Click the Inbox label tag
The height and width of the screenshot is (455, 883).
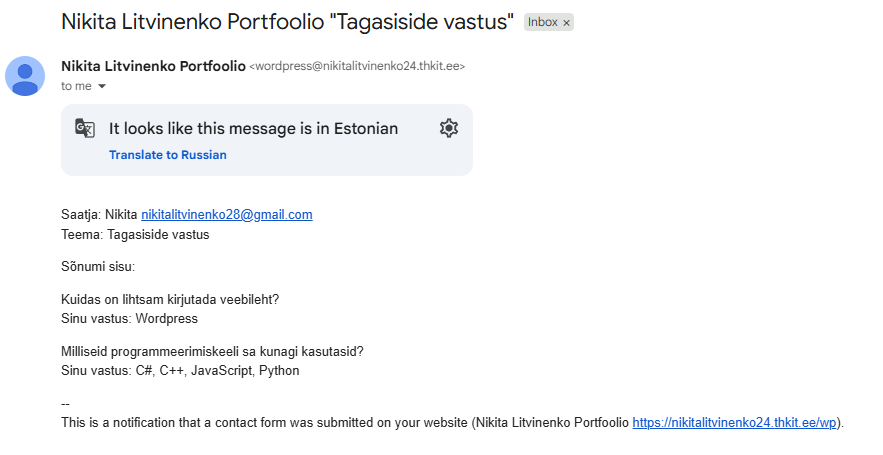[x=542, y=22]
